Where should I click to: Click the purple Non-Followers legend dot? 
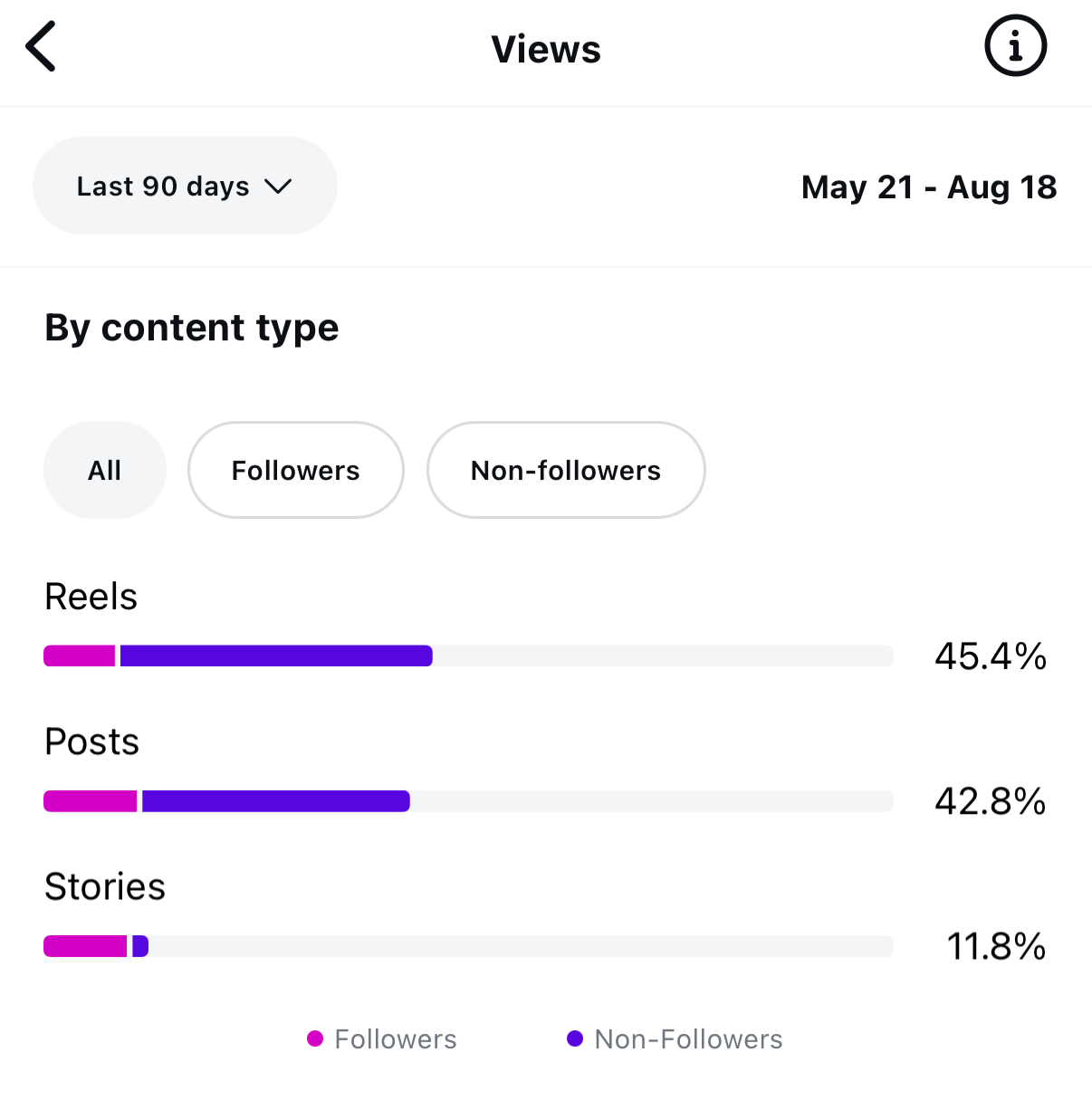pyautogui.click(x=575, y=1038)
